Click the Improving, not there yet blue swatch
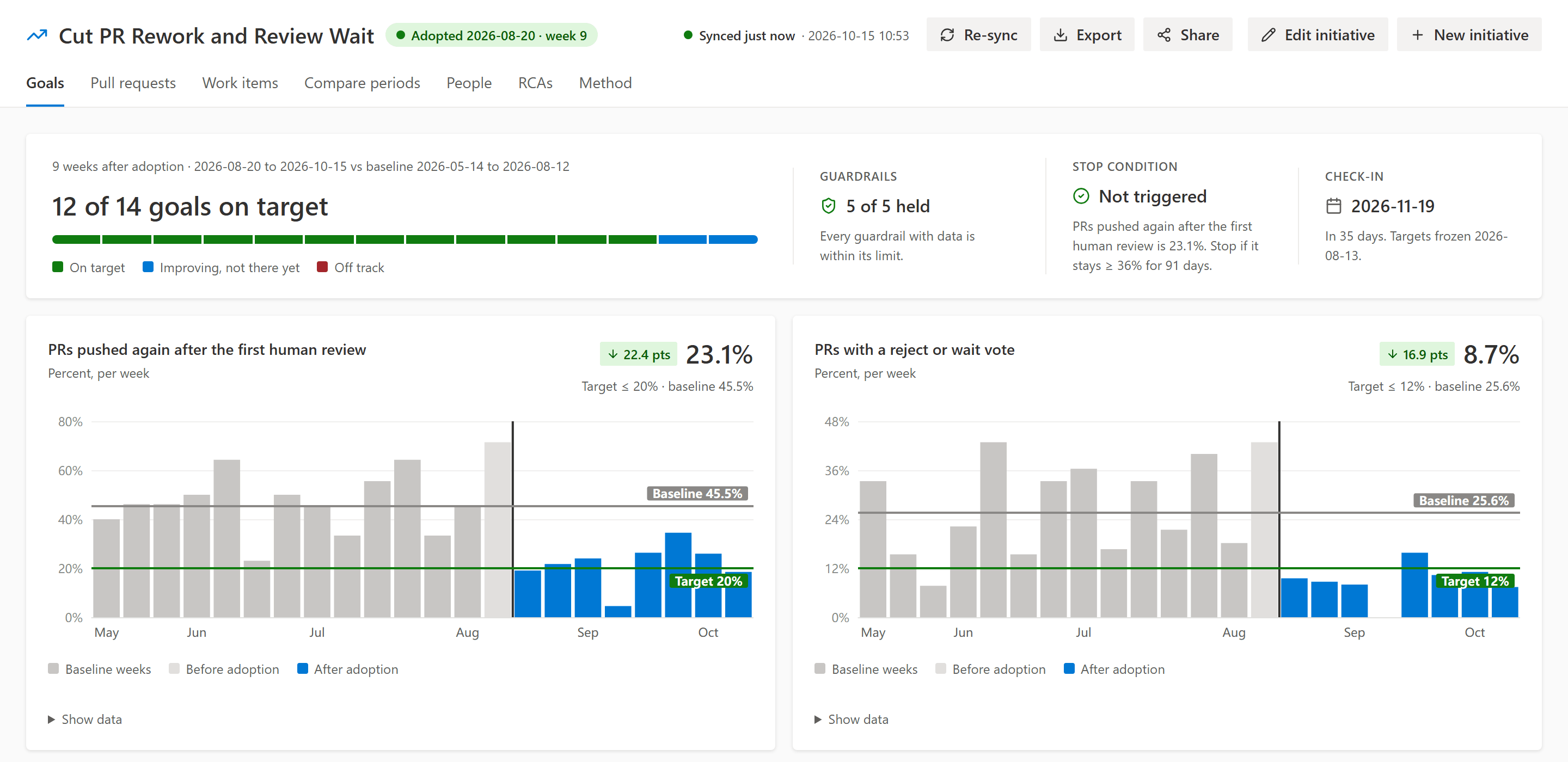The height and width of the screenshot is (762, 1568). tap(148, 267)
